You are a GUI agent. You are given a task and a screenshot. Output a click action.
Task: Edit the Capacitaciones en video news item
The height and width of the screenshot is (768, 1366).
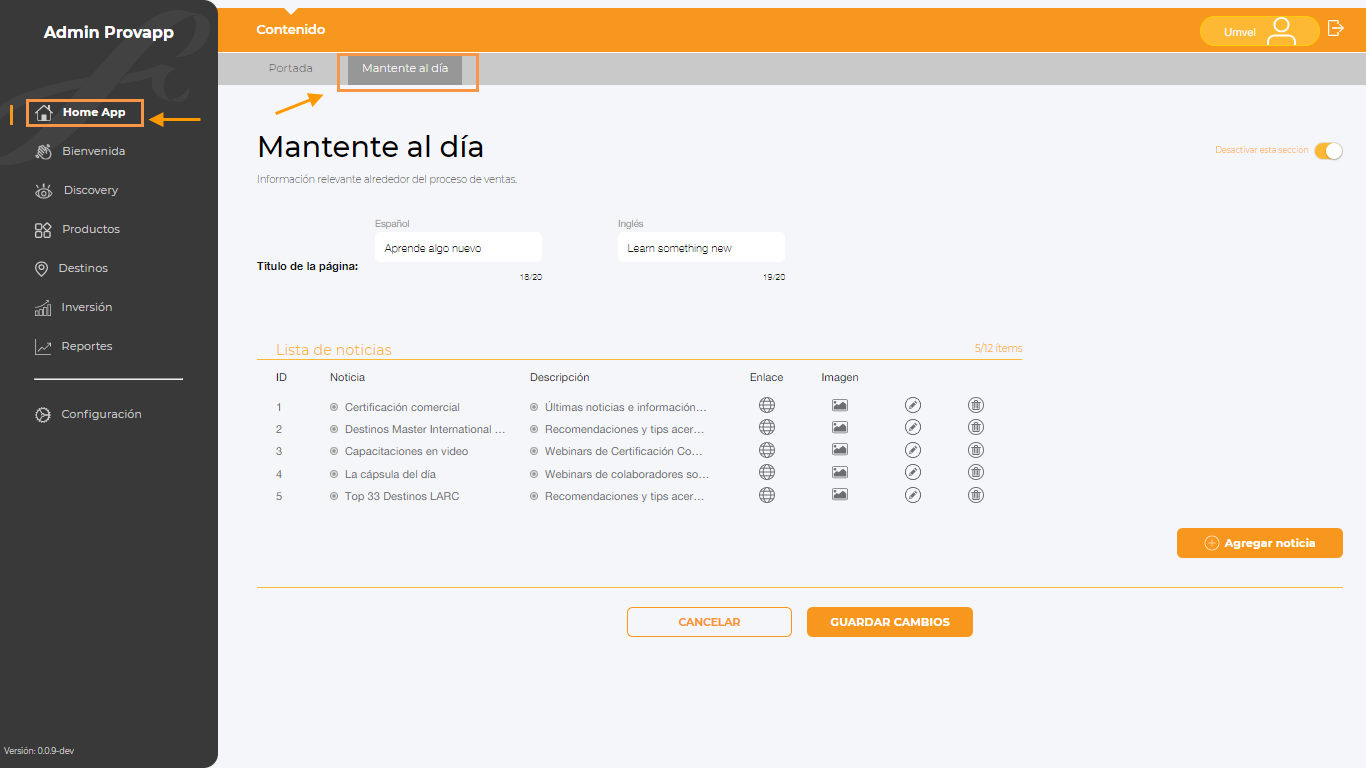click(912, 450)
